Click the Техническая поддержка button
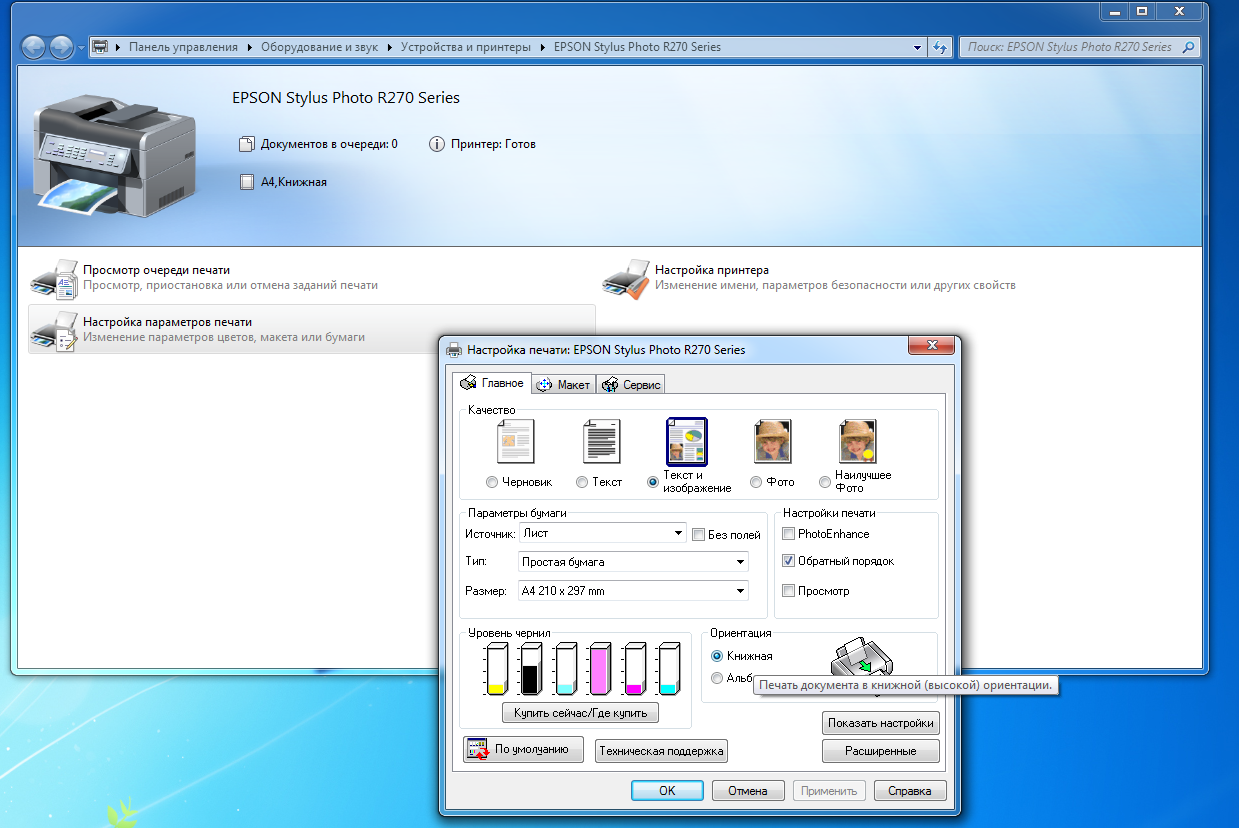 (661, 751)
